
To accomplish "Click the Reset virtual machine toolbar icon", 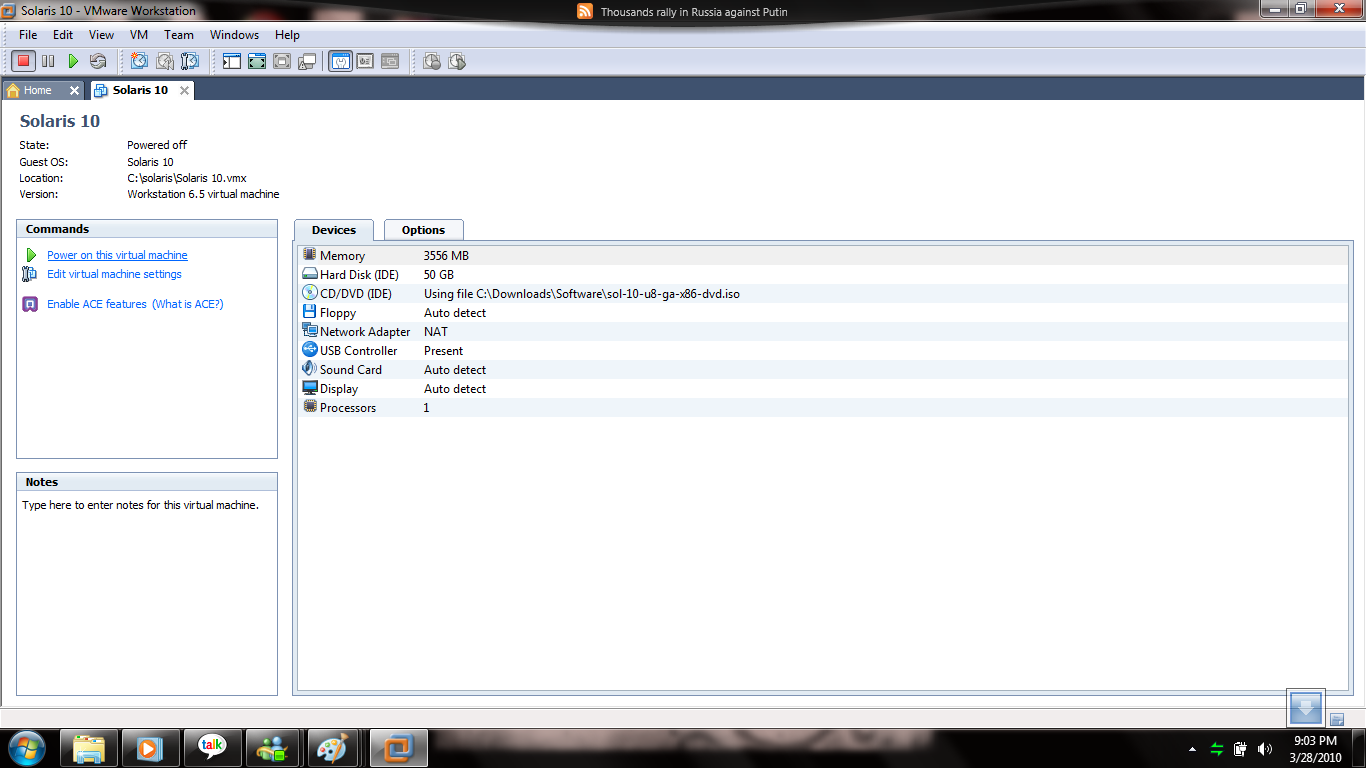I will 98,61.
